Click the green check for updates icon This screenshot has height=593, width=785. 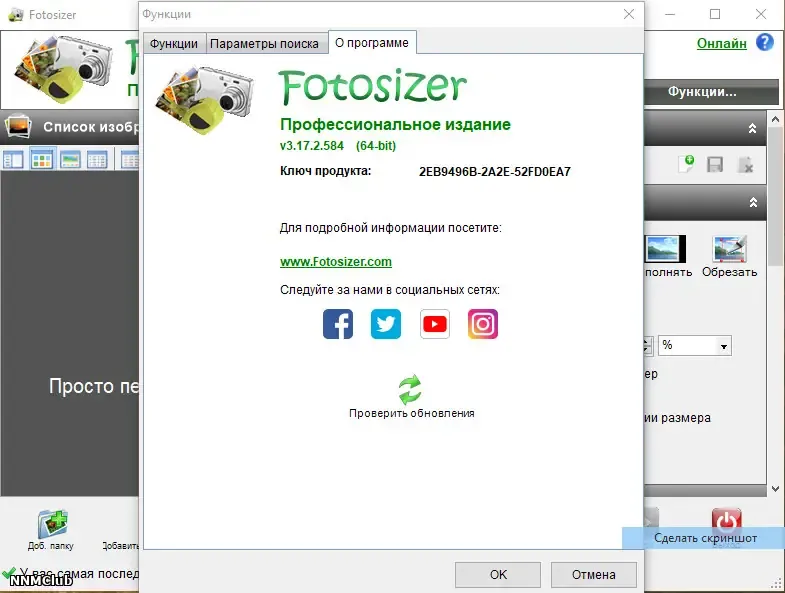(x=410, y=390)
